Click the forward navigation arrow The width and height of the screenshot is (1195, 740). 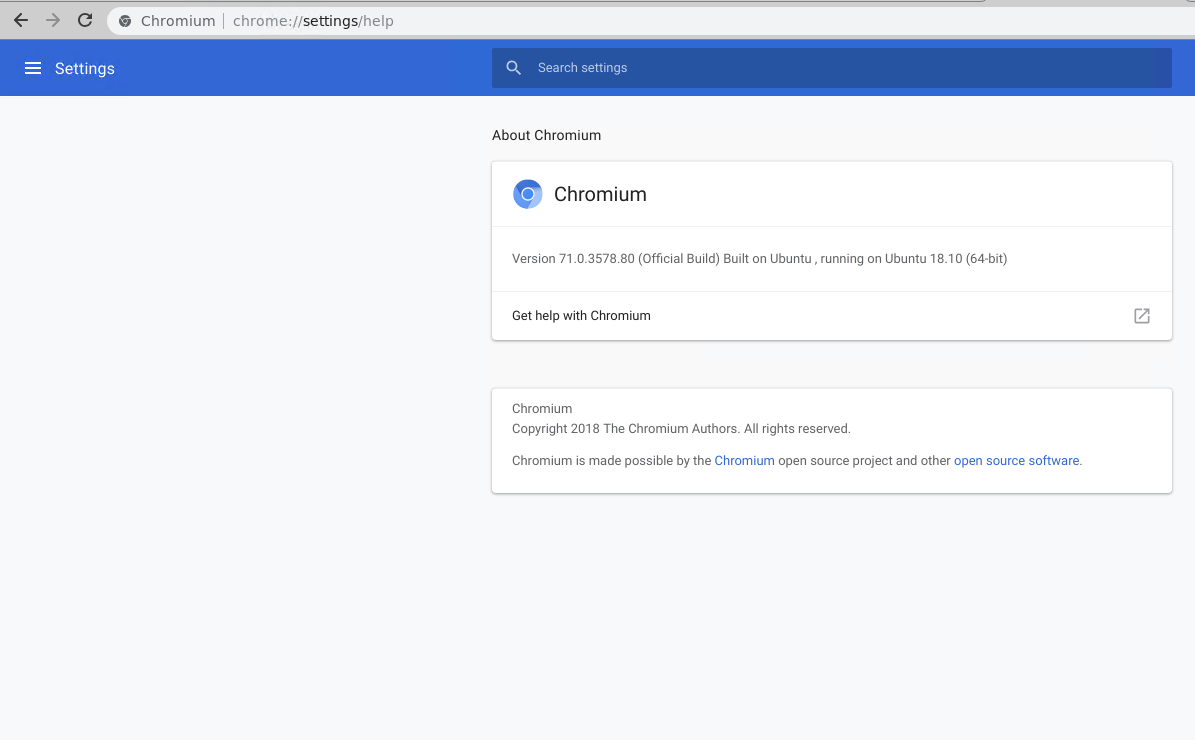pos(53,21)
